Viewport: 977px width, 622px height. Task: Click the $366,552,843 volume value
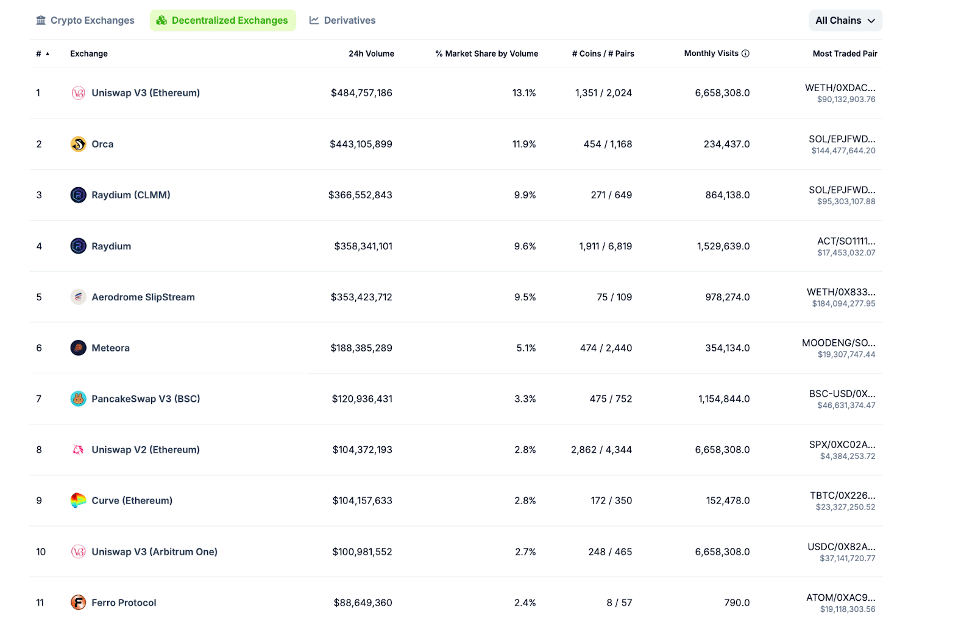[x=360, y=195]
